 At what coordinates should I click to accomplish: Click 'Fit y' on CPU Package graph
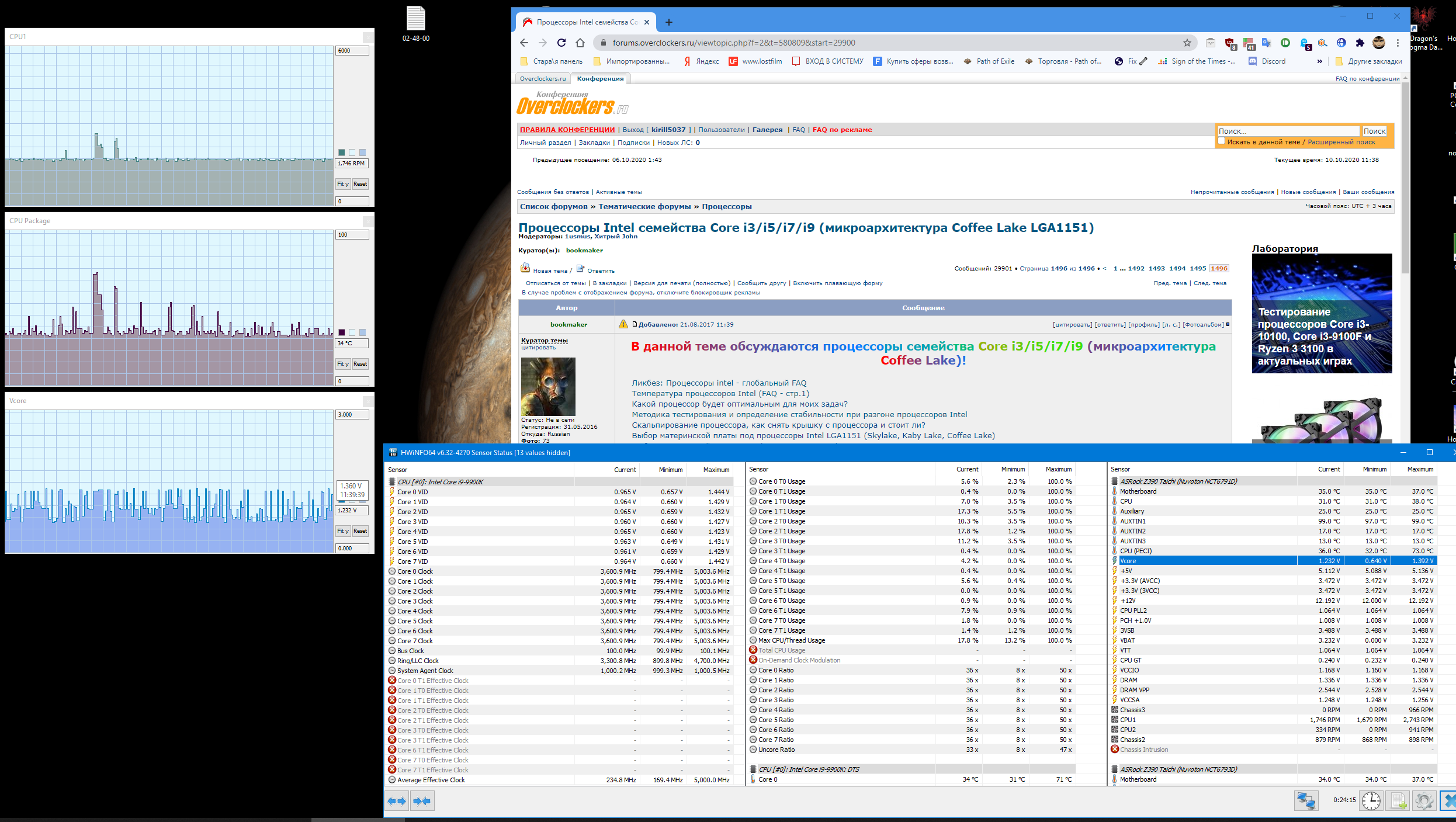tap(343, 363)
